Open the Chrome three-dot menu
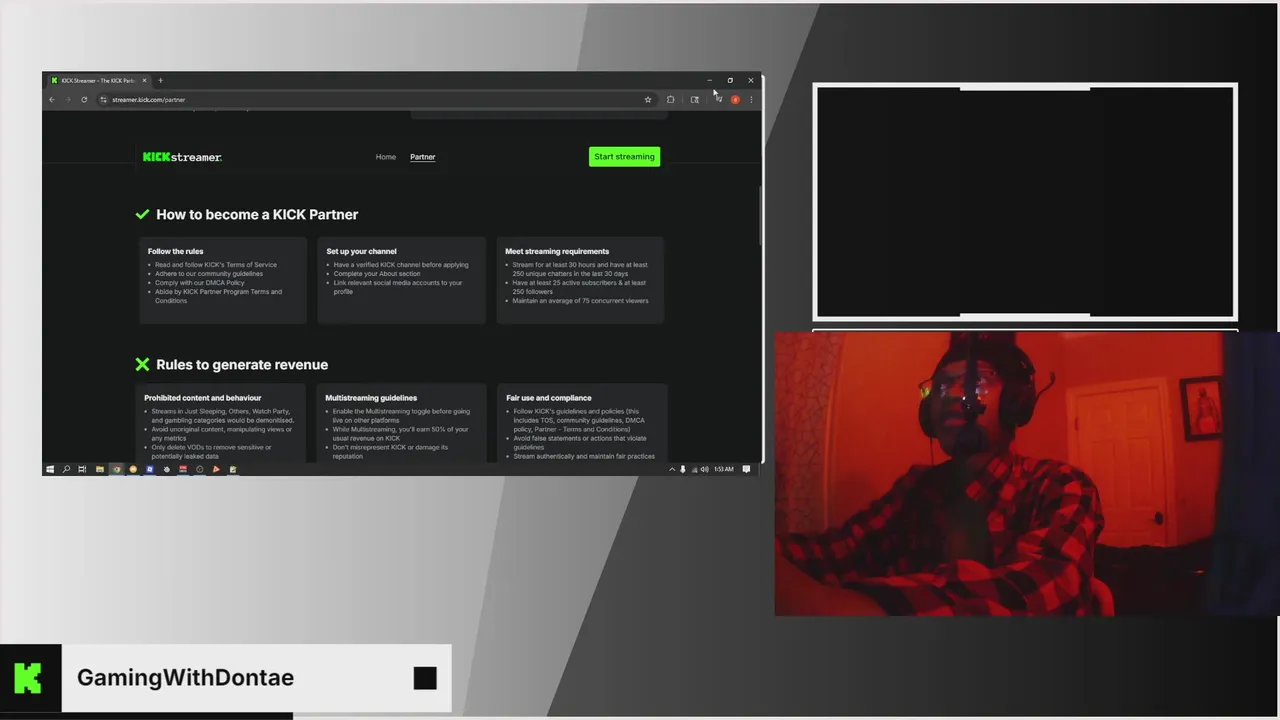1280x720 pixels. click(x=751, y=100)
